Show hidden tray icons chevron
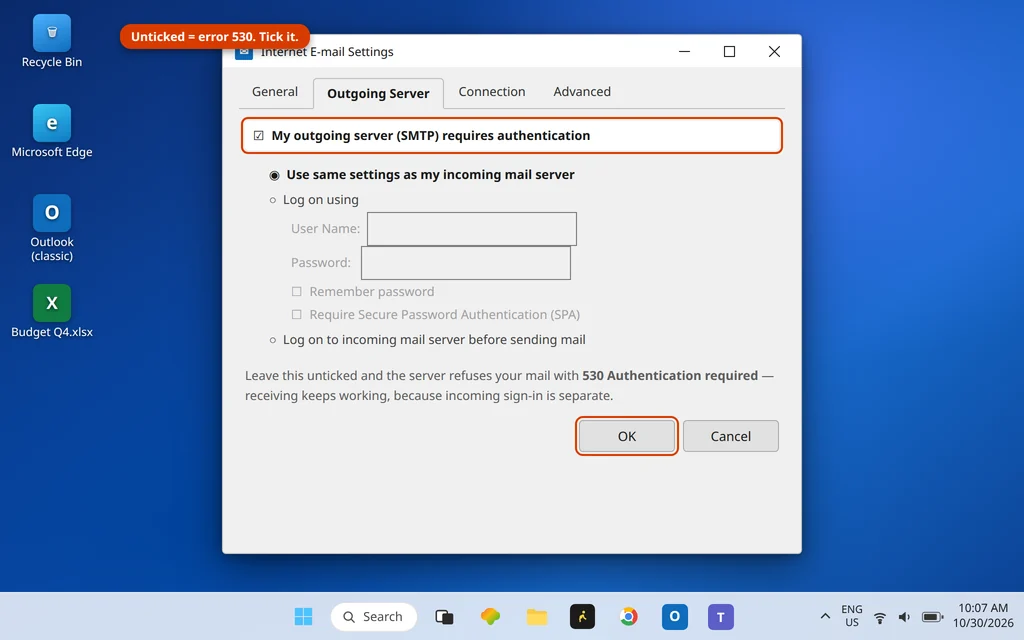The height and width of the screenshot is (640, 1024). pos(825,616)
